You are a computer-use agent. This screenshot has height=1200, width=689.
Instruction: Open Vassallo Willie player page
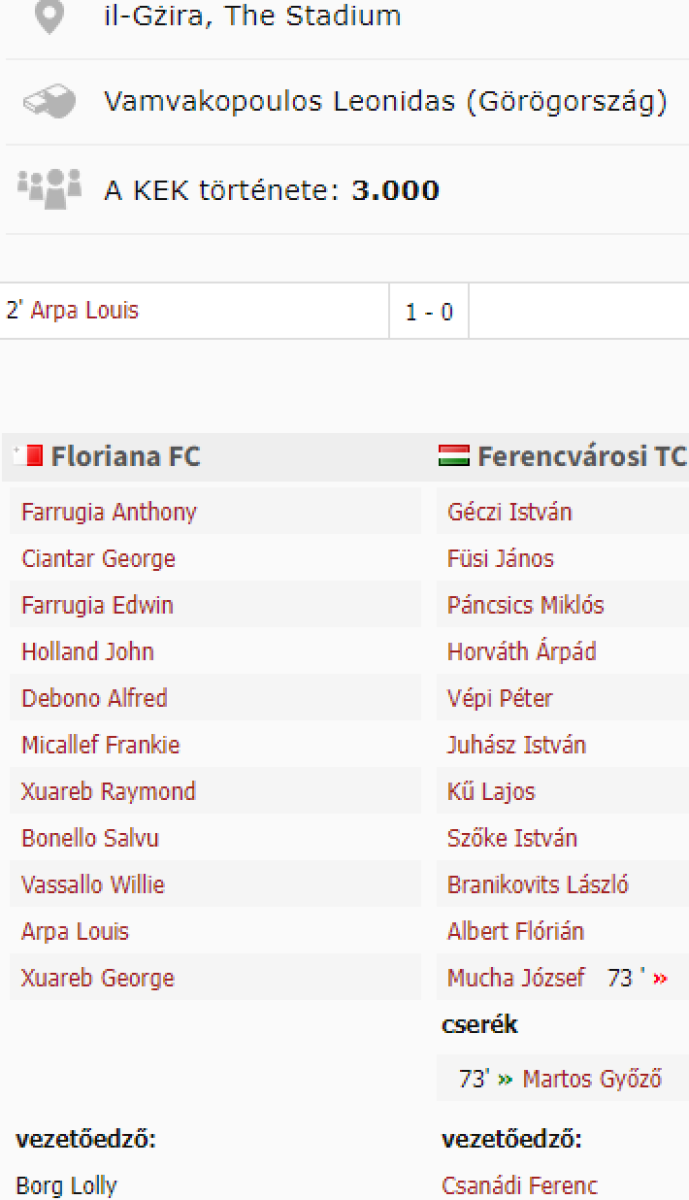(93, 885)
